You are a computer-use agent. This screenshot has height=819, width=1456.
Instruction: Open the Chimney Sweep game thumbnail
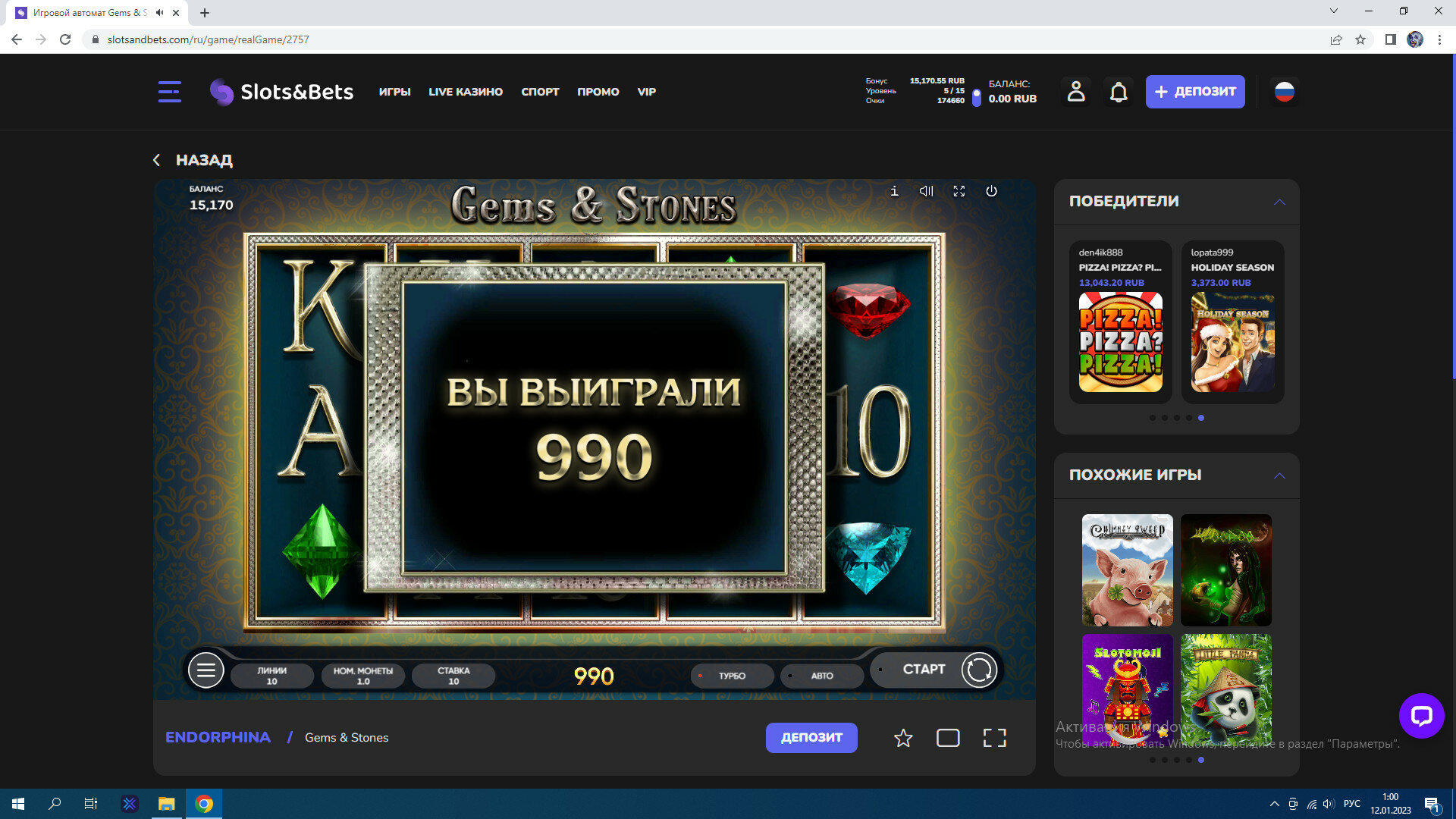1127,570
